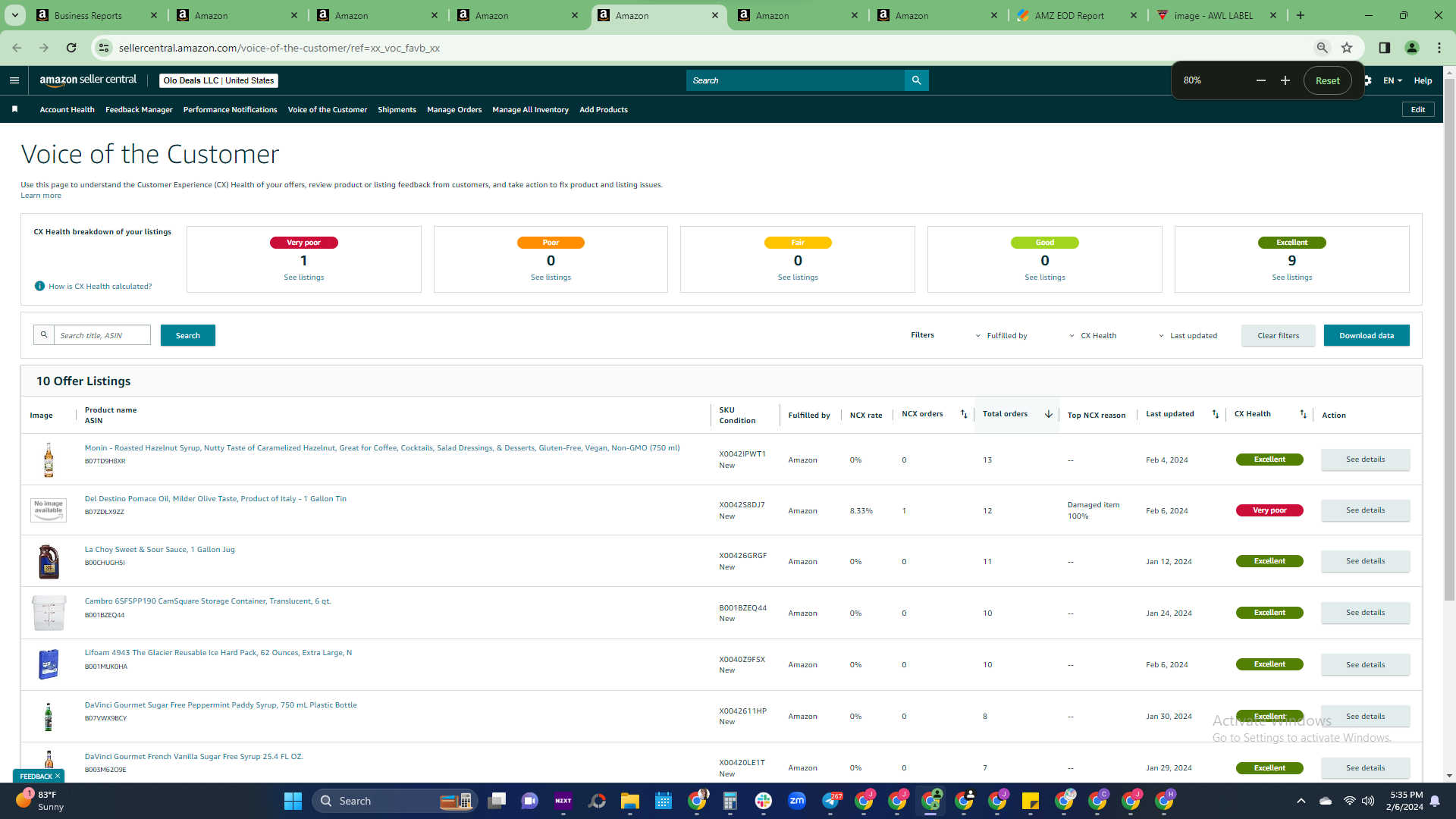The image size is (1456, 819).
Task: Click browser zoom in plus button
Action: [x=1285, y=80]
